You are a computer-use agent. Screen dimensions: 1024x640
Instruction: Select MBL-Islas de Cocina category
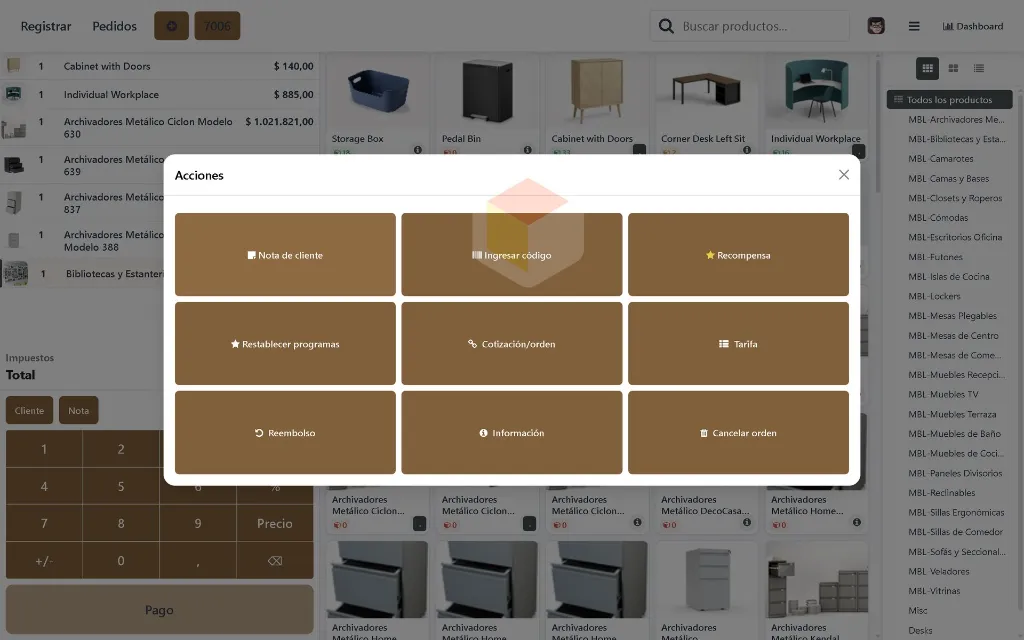[x=948, y=276]
